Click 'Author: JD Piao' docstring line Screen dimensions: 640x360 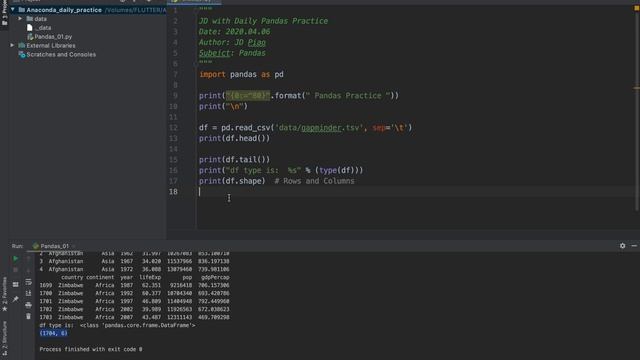pyautogui.click(x=232, y=42)
